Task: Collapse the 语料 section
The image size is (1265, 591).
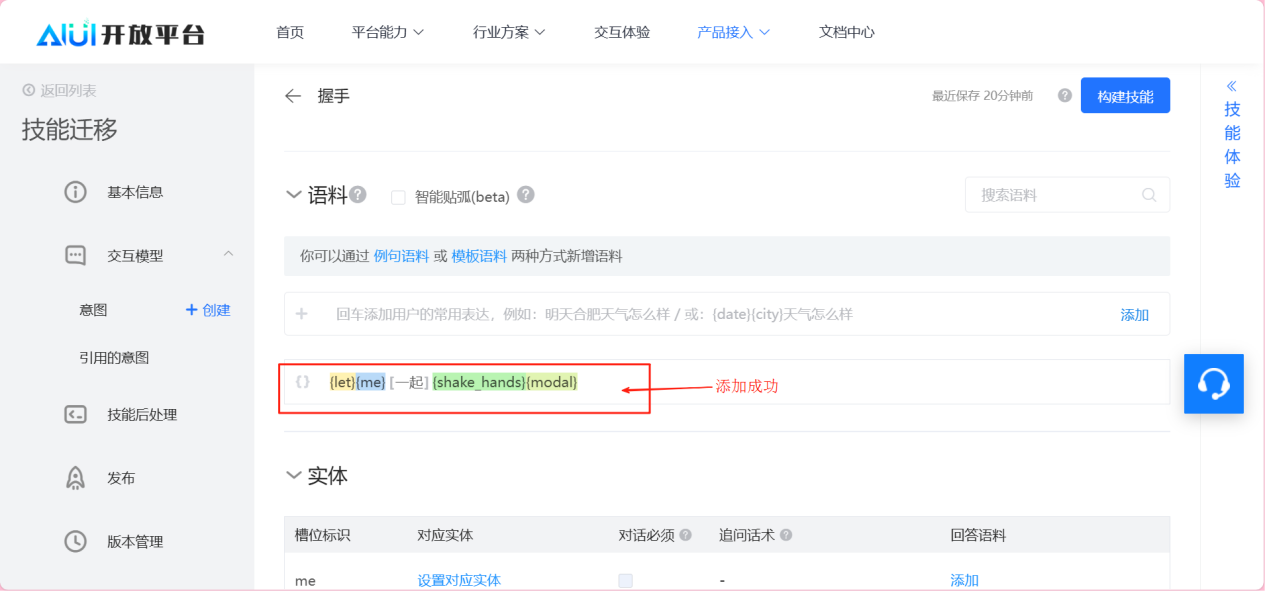Action: 293,195
